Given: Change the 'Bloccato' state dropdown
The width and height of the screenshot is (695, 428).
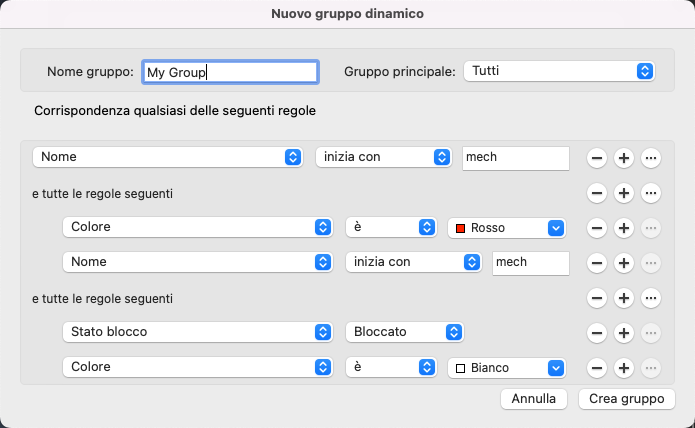Looking at the screenshot, I should 404,332.
